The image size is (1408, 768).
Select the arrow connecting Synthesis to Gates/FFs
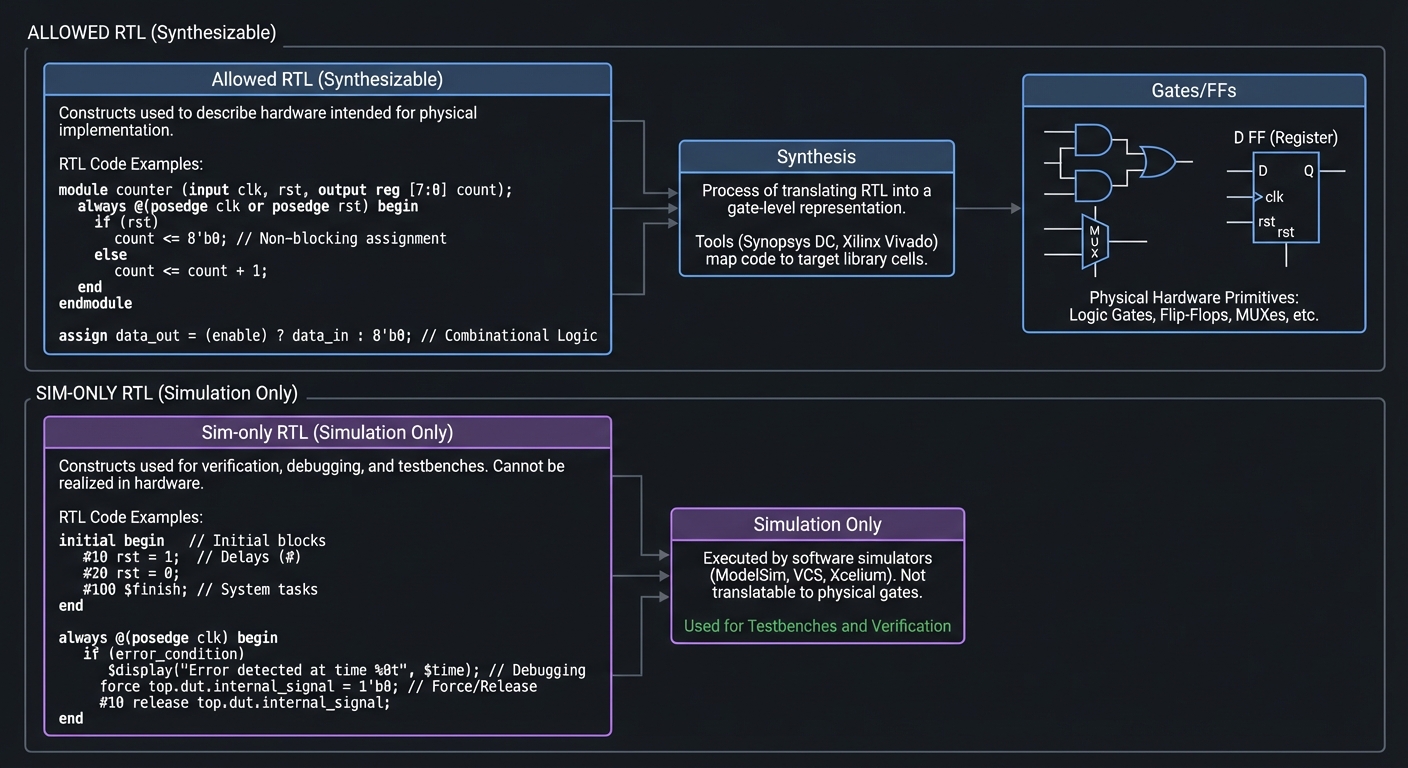click(990, 208)
